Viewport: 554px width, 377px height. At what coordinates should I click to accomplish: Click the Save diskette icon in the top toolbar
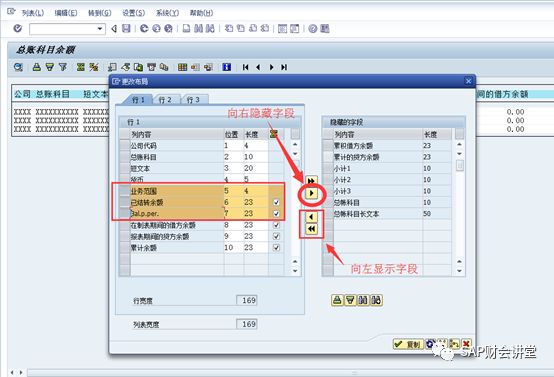pos(126,28)
